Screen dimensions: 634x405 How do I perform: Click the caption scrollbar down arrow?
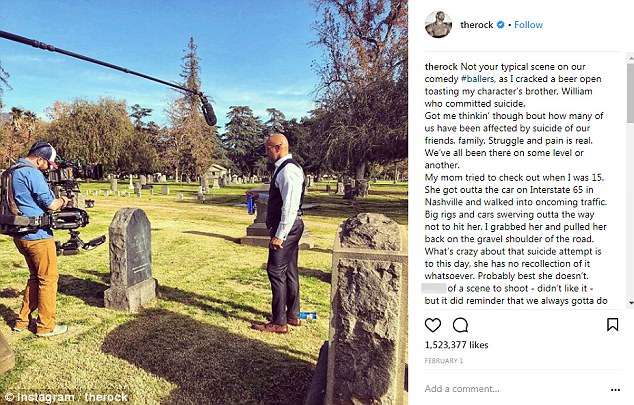coord(630,302)
